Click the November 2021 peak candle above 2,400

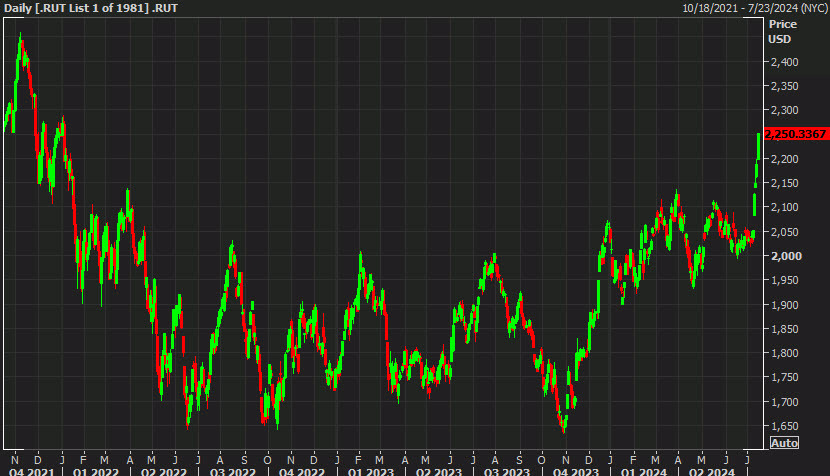[x=20, y=47]
